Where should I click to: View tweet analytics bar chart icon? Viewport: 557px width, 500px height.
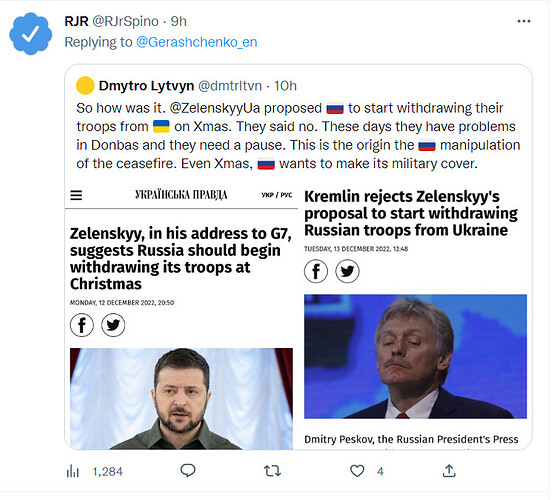73,472
